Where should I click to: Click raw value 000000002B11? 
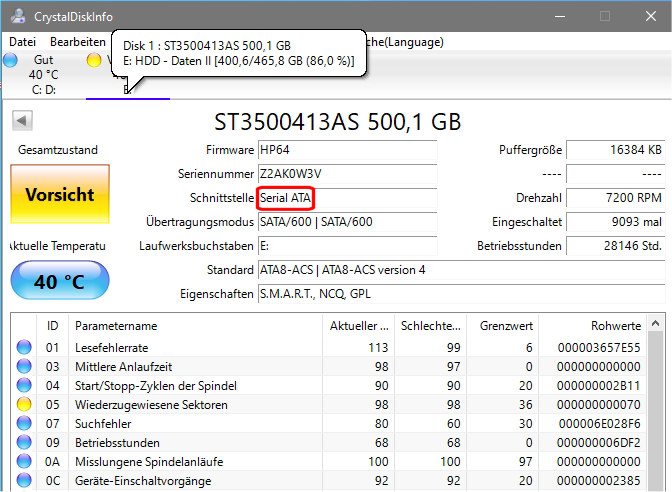click(x=599, y=386)
